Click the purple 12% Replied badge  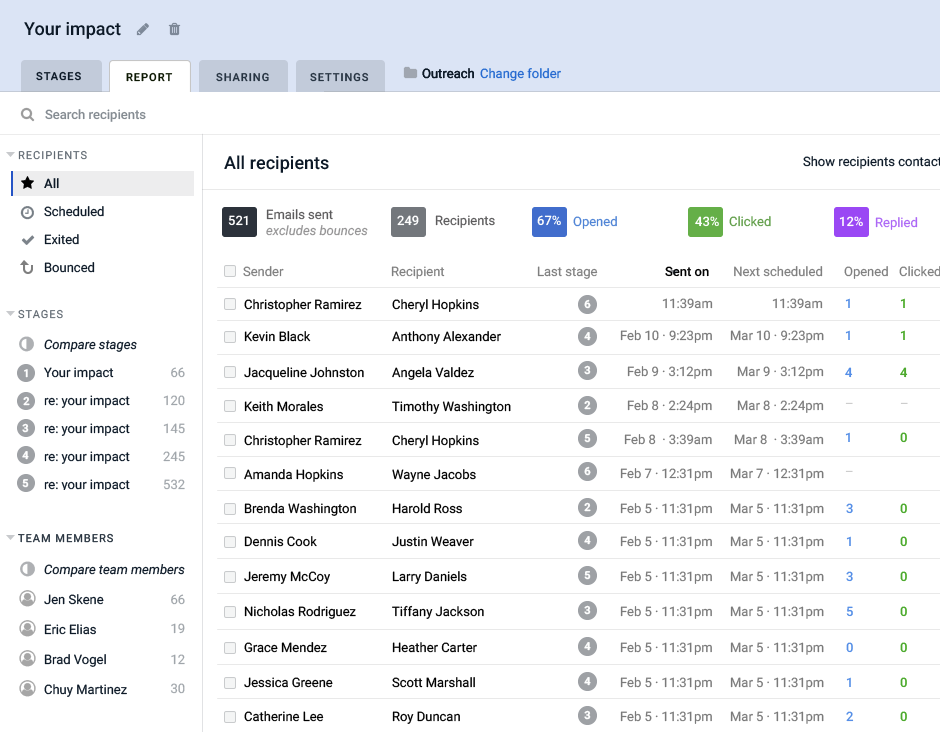click(851, 222)
